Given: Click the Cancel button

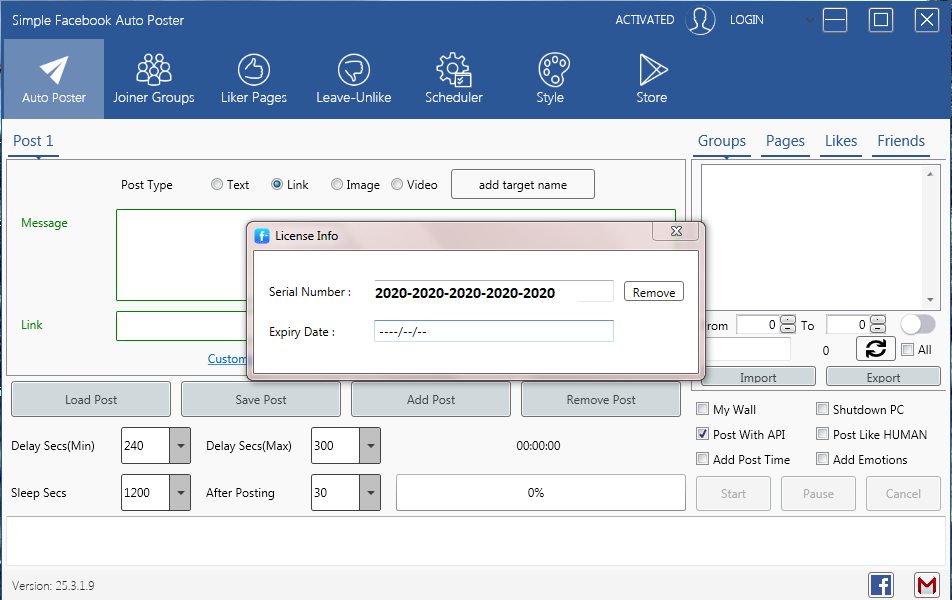Looking at the screenshot, I should point(903,493).
